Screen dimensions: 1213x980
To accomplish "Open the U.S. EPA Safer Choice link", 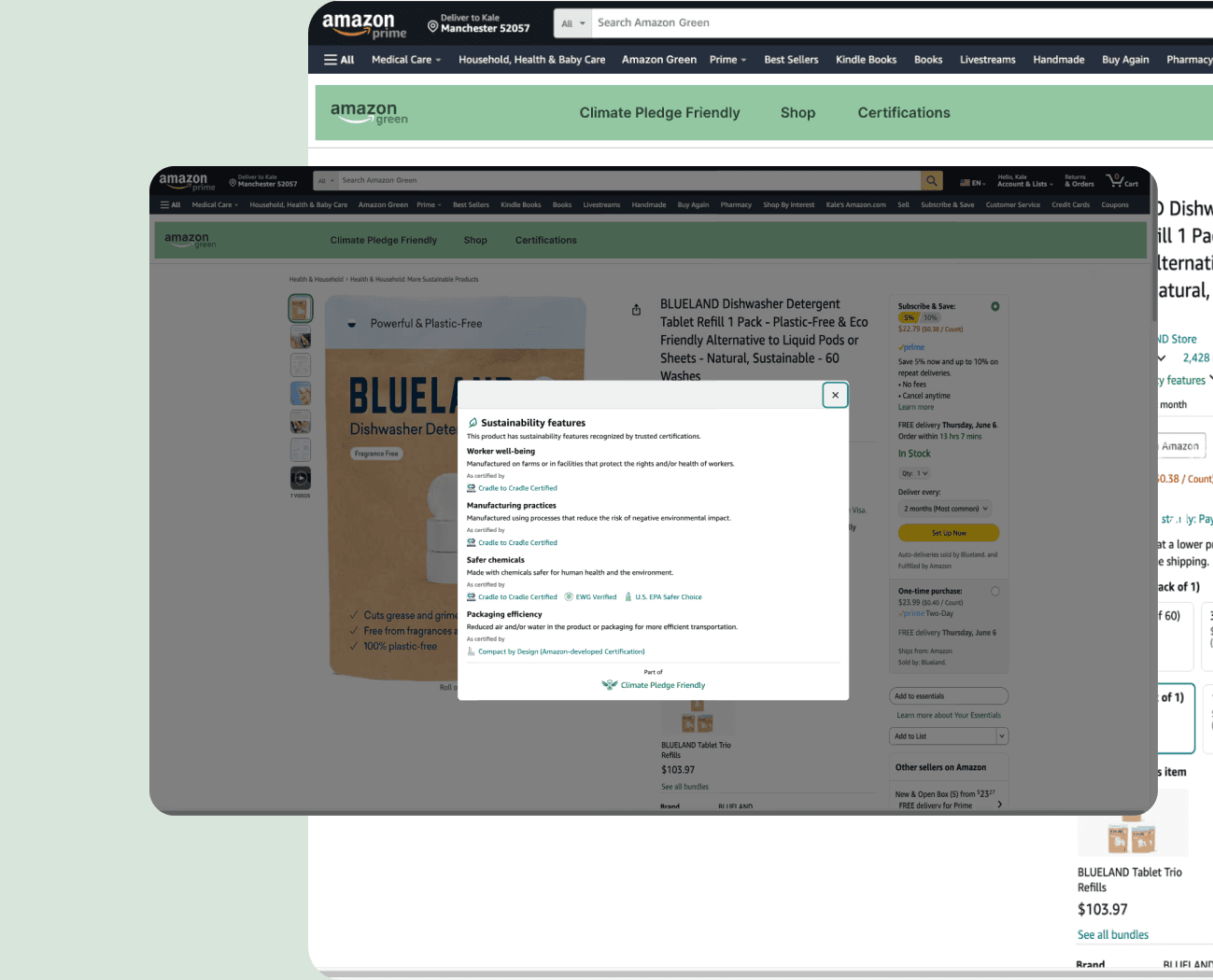I will point(669,597).
